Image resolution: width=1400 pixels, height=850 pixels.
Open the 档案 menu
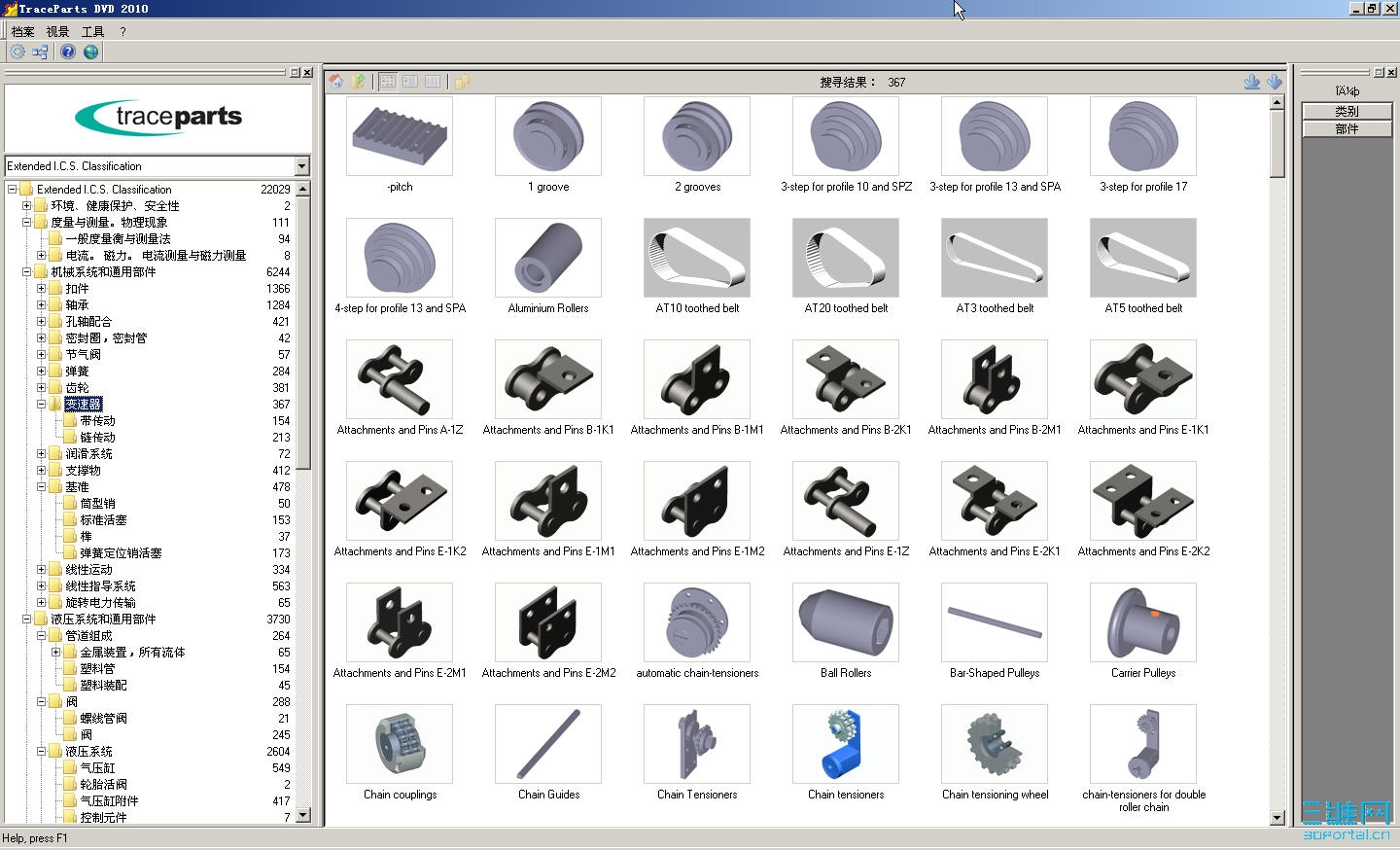coord(23,31)
